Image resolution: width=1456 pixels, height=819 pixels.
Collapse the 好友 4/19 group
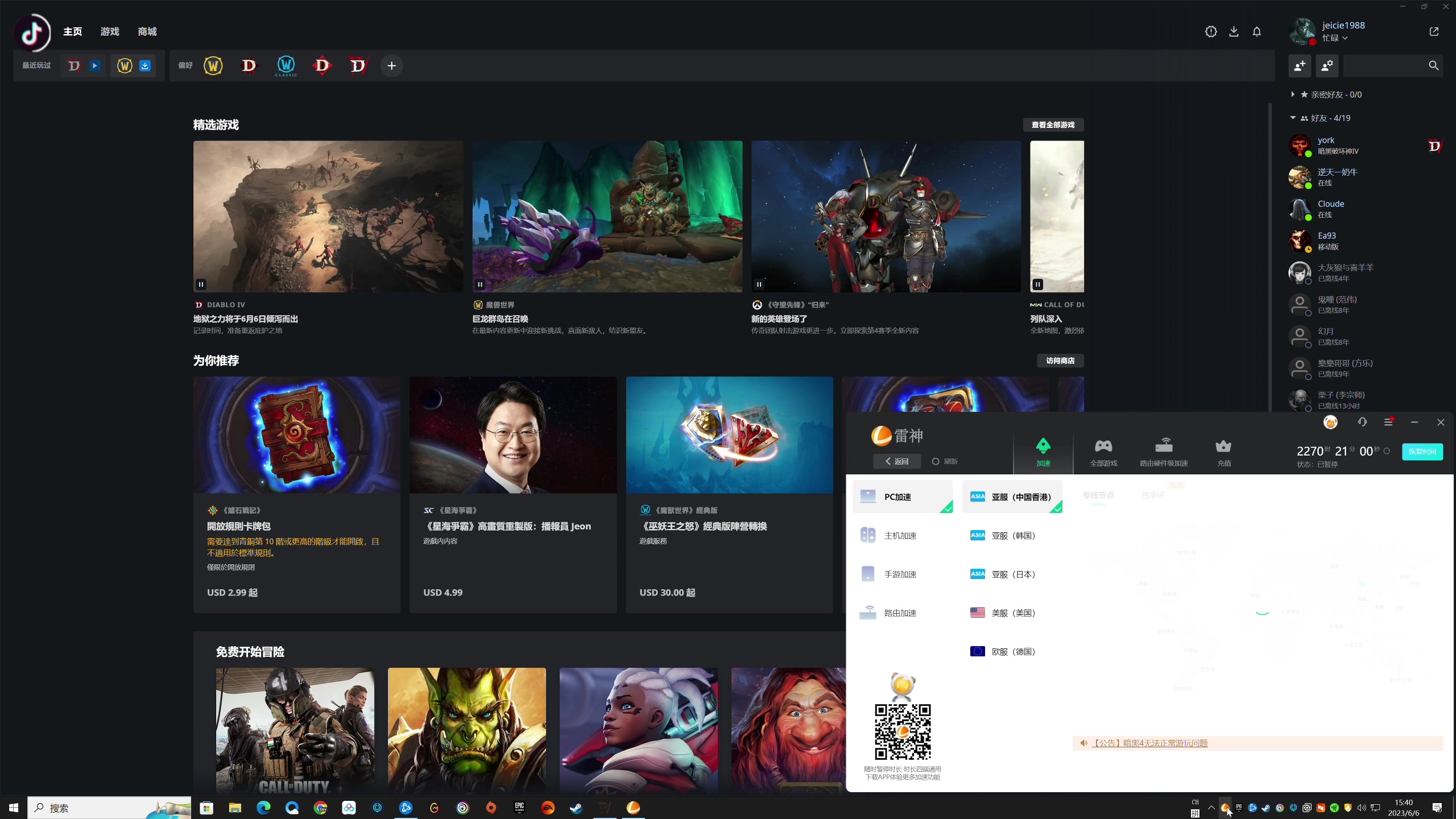1293,118
